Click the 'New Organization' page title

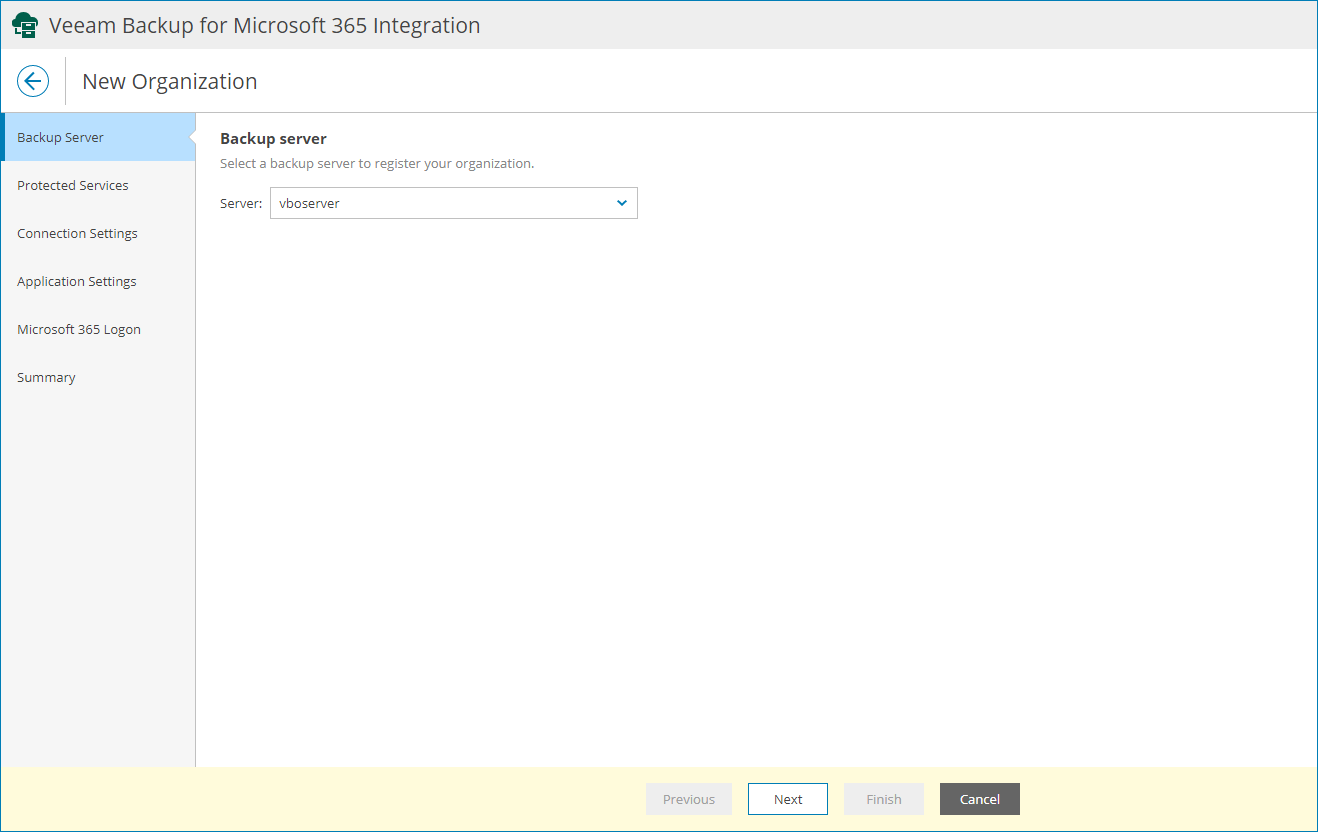170,81
